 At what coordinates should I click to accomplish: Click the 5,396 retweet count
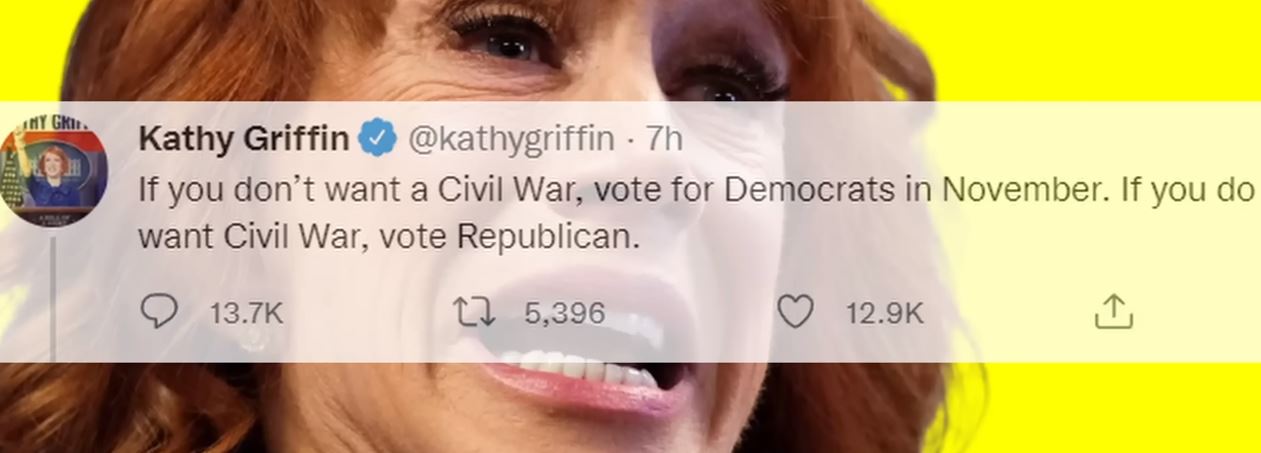(x=565, y=314)
